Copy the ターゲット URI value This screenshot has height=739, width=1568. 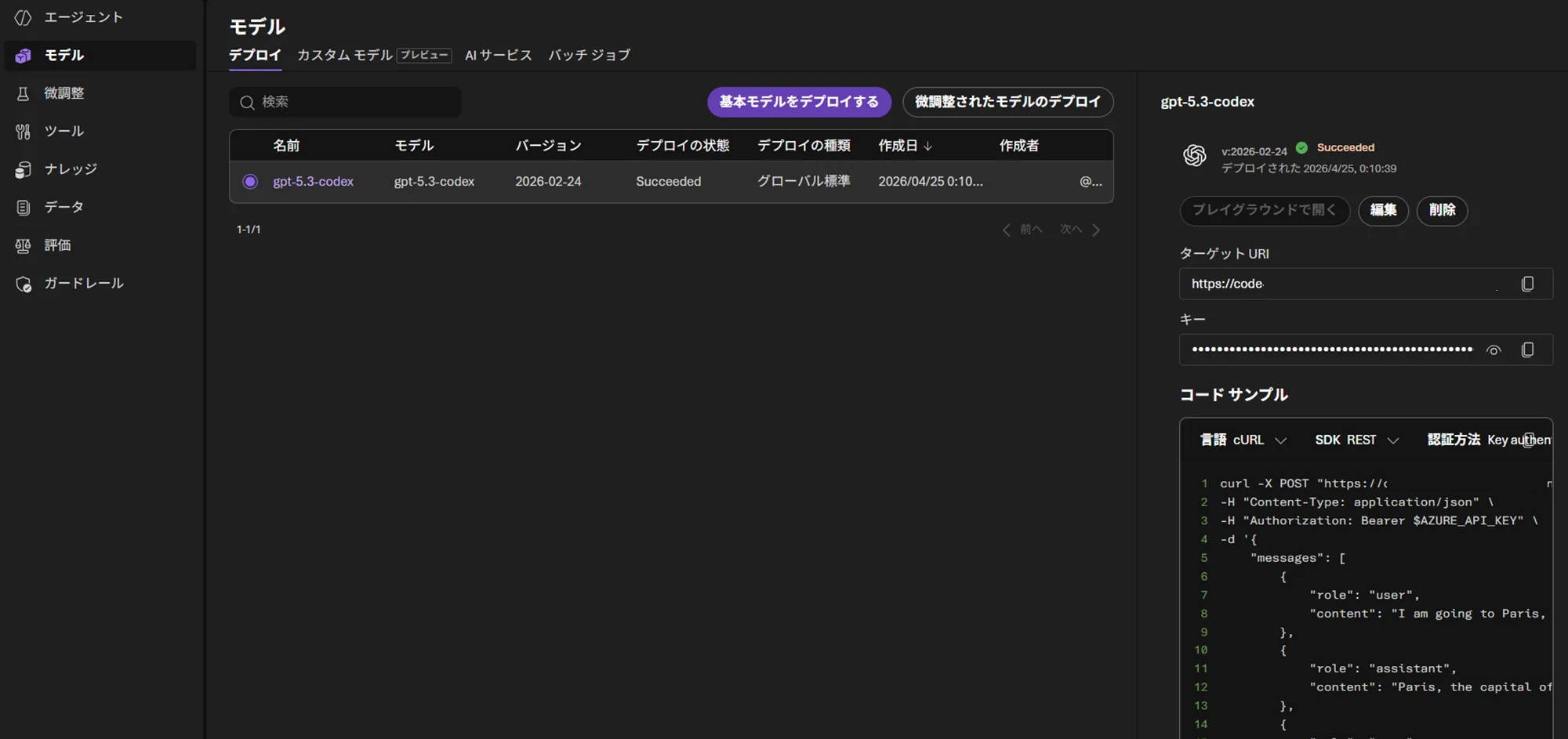click(1527, 284)
